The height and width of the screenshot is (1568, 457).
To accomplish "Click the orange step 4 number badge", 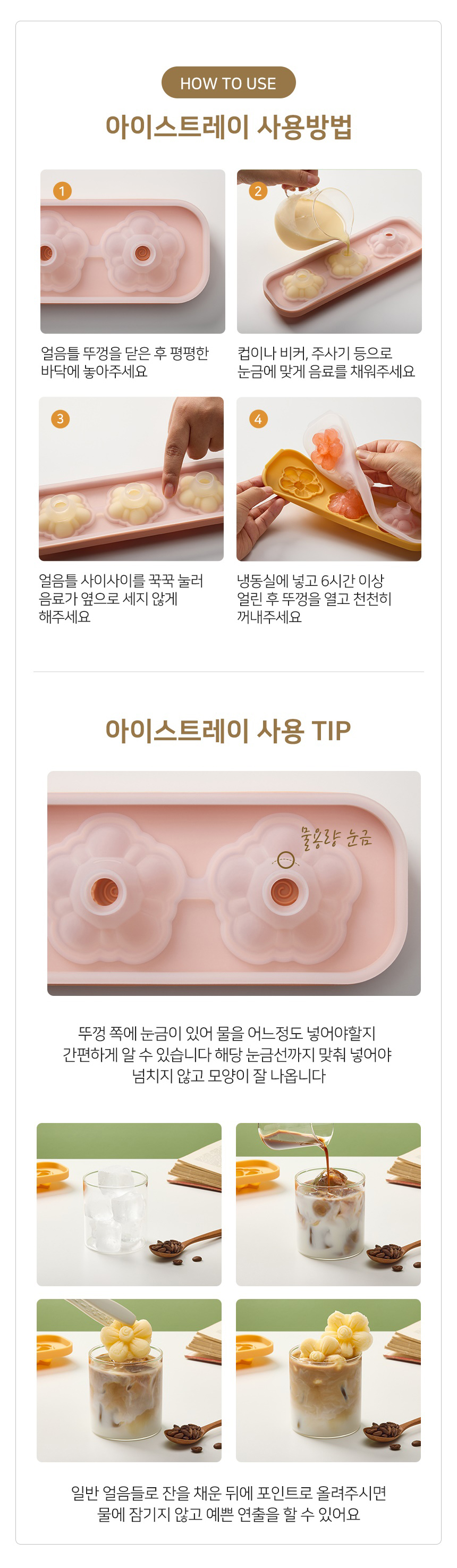I will (258, 419).
